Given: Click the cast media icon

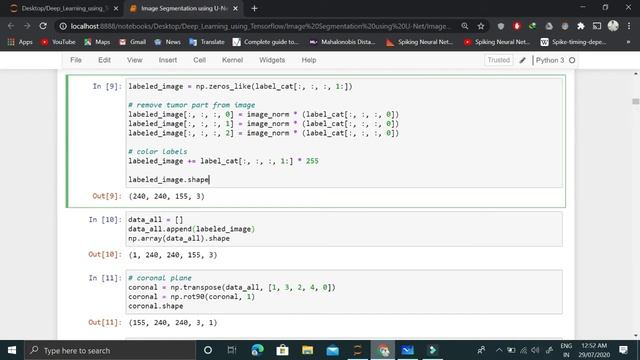Looking at the screenshot, I should (x=597, y=26).
